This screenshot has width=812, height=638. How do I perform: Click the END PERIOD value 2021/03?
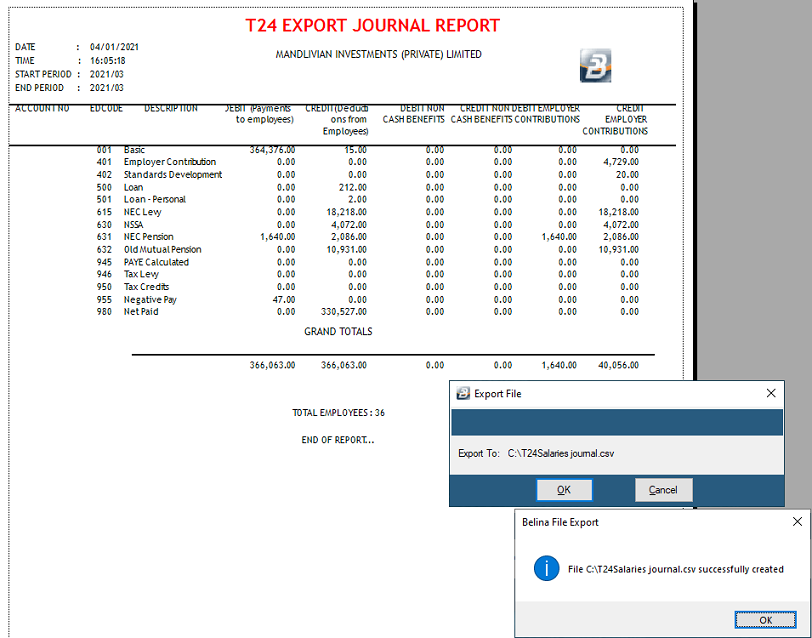[x=107, y=88]
